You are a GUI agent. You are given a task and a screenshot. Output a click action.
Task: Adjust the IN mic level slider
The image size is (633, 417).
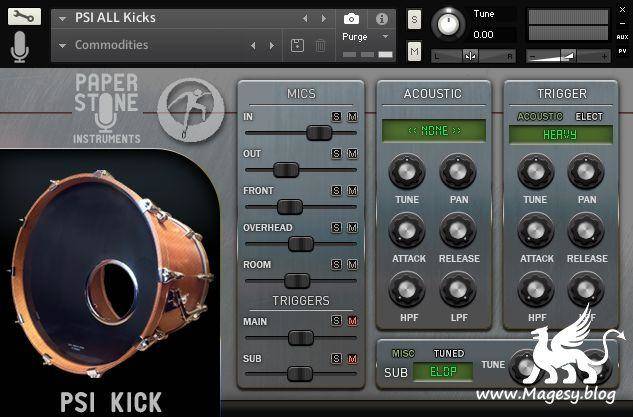[x=319, y=133]
